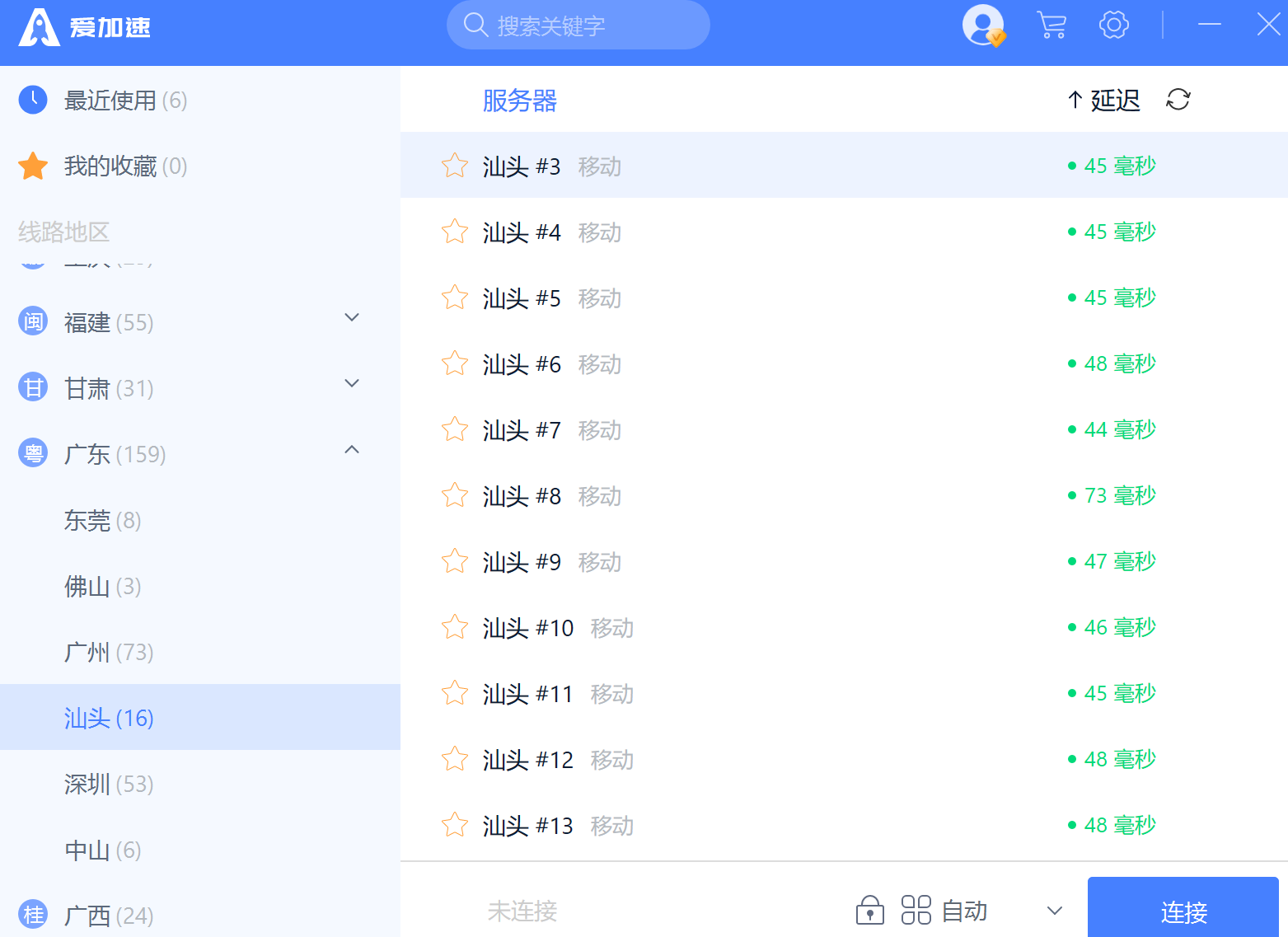This screenshot has width=1288, height=937.
Task: Click the 闽 region icon
Action: pyautogui.click(x=33, y=321)
